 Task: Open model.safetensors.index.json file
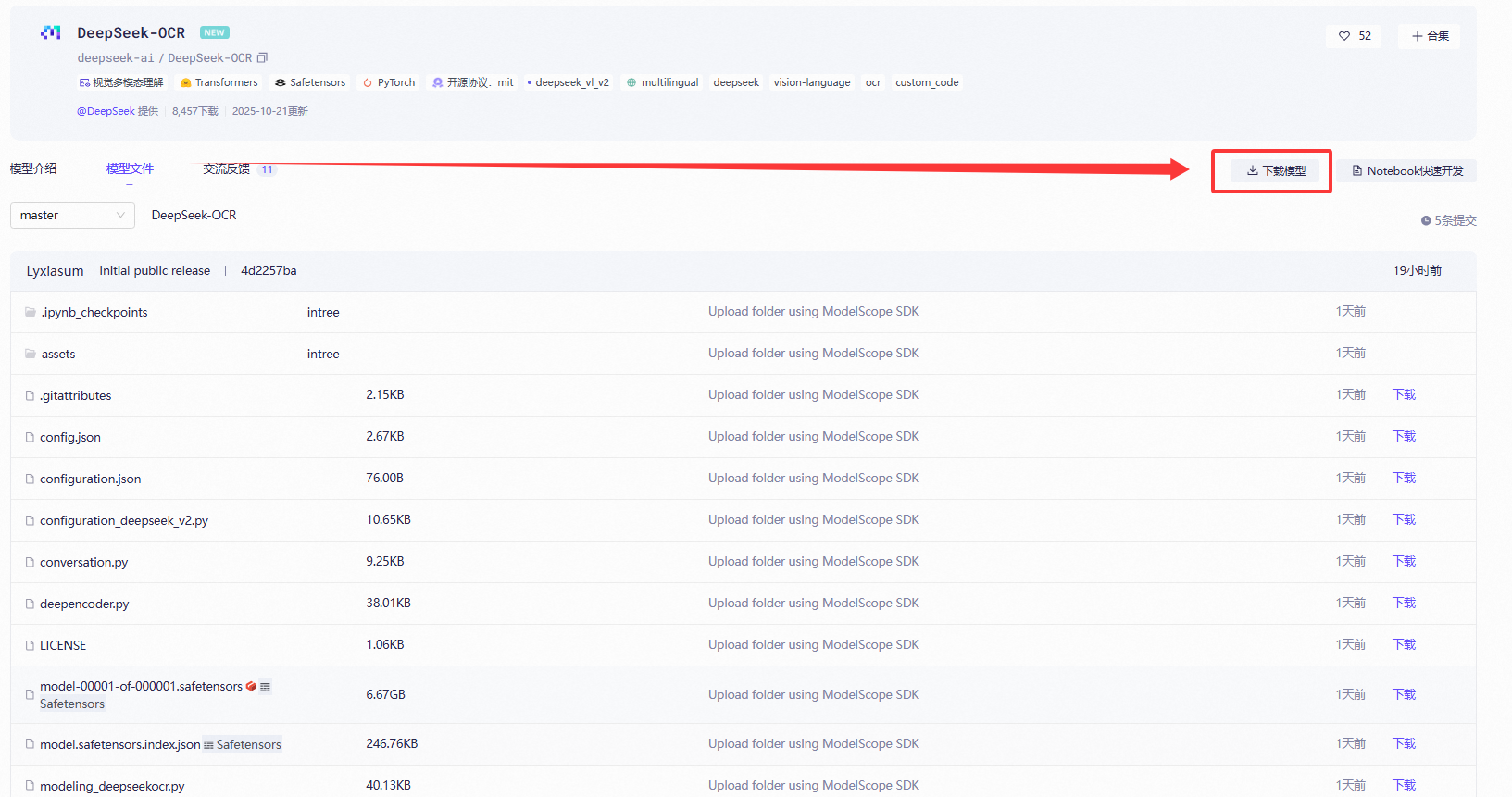(x=119, y=744)
